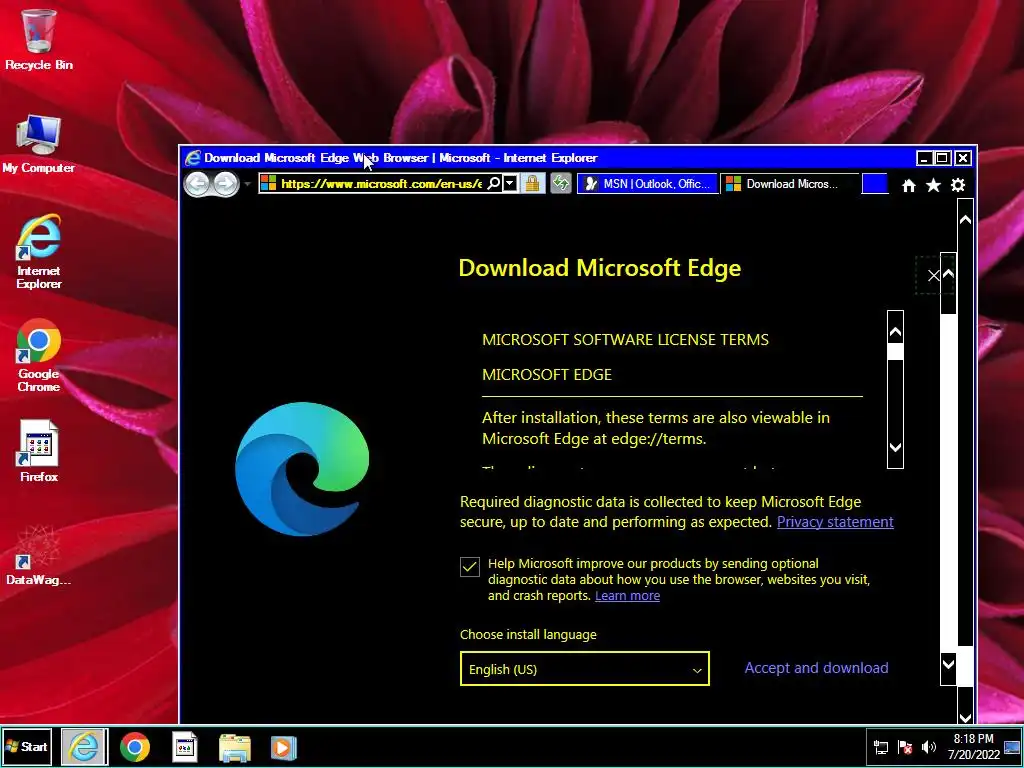Select the Download Microsoft Edge tab
Image resolution: width=1024 pixels, height=768 pixels.
pos(790,184)
